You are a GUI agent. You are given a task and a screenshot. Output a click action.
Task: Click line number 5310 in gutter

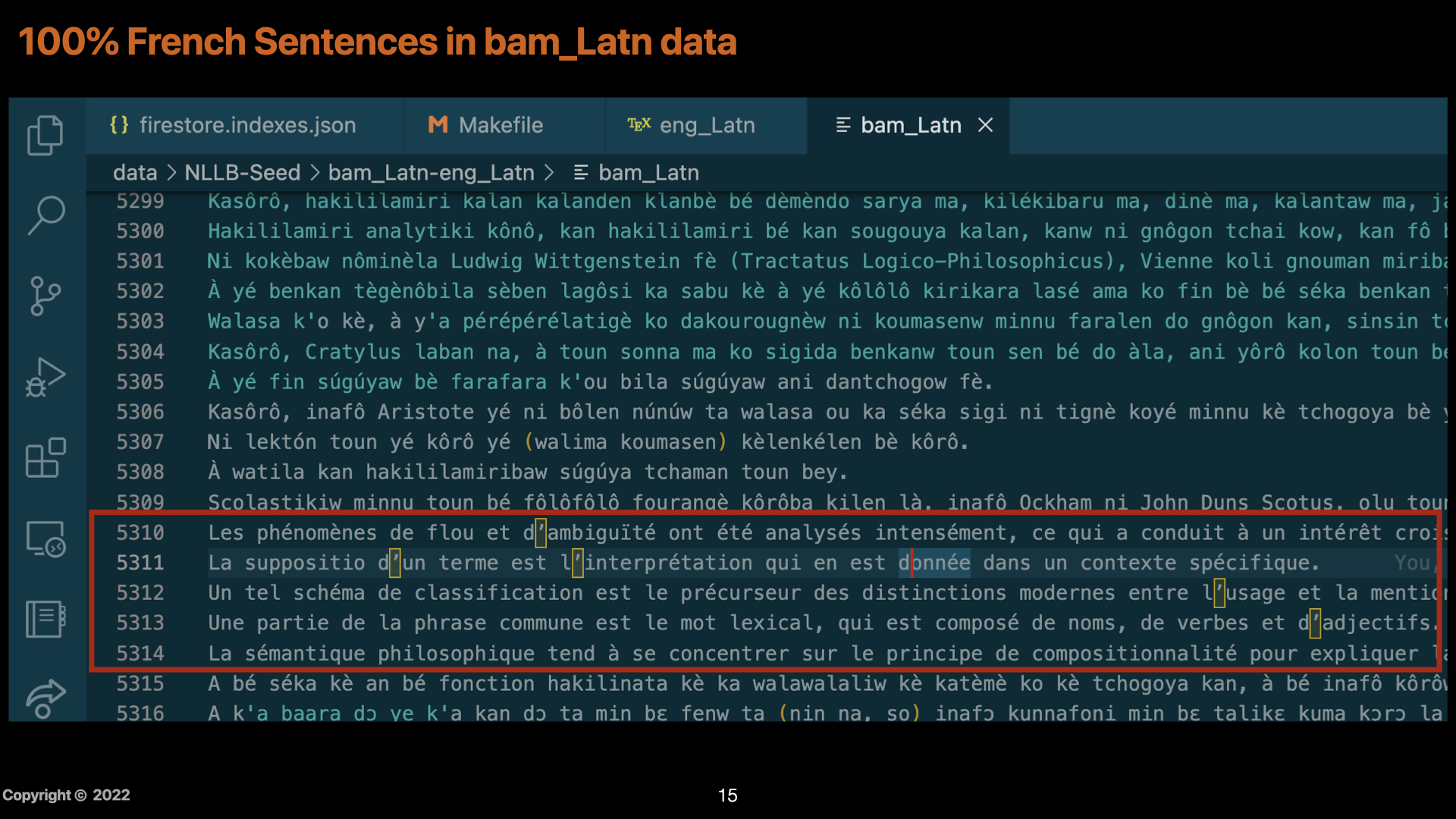[x=140, y=533]
